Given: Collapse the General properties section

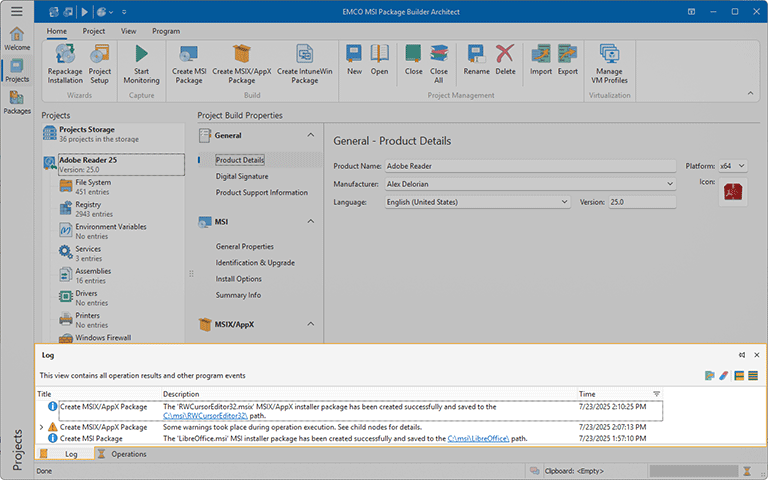Looking at the screenshot, I should tap(311, 135).
